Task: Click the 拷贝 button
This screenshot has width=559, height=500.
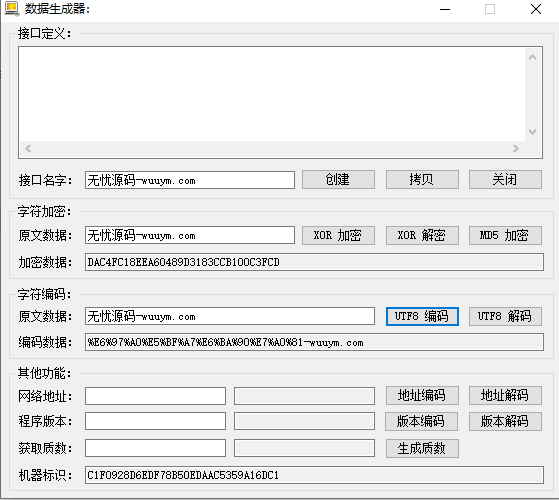Action: [x=422, y=179]
